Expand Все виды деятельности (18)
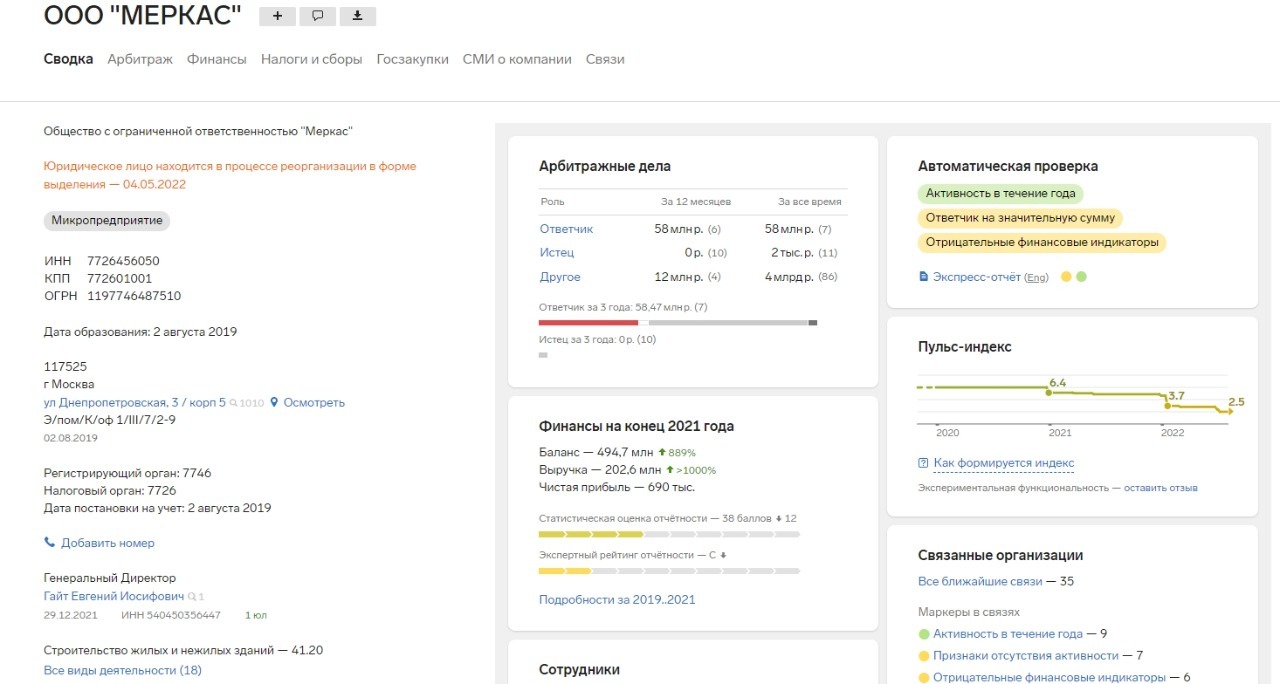The image size is (1280, 684). (x=123, y=670)
